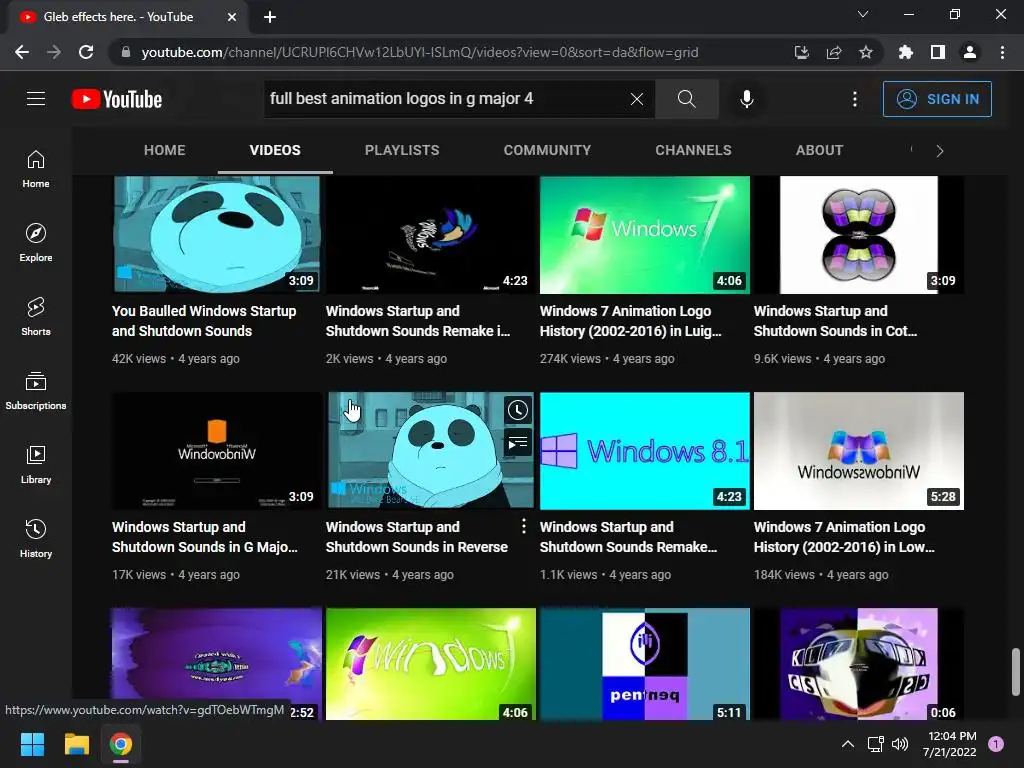This screenshot has height=768, width=1024.
Task: Open Chrome extensions puzzle icon
Action: click(905, 52)
